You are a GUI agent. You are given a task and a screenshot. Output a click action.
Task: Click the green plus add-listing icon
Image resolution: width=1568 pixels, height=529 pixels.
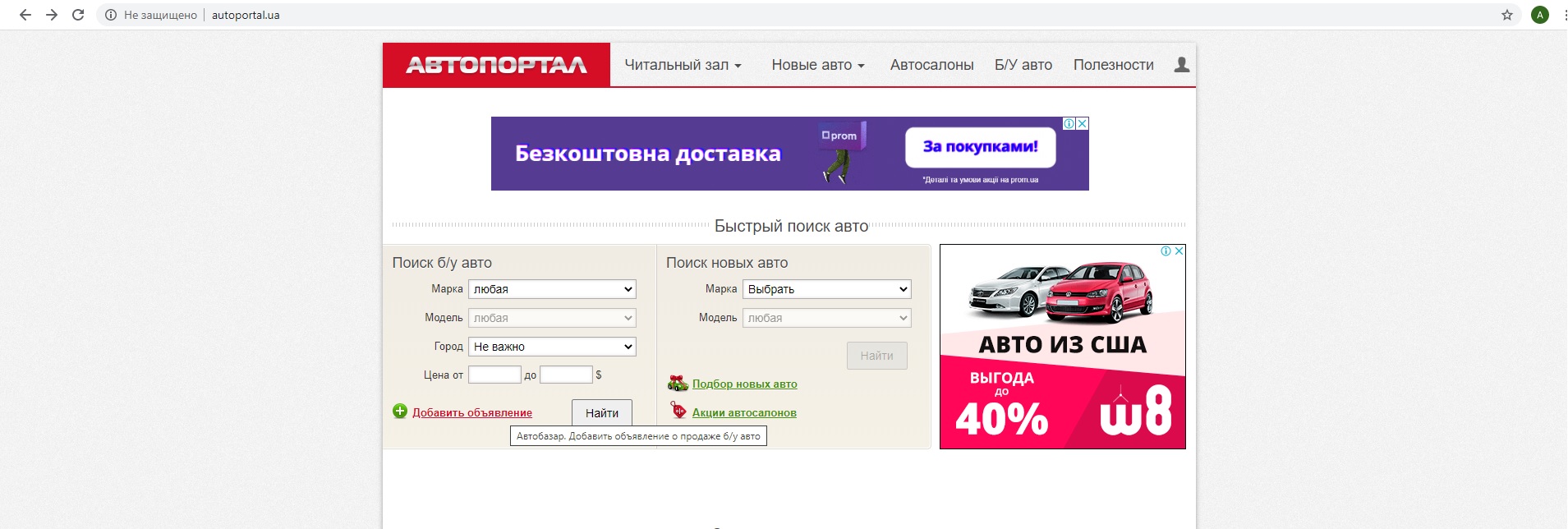(x=400, y=412)
